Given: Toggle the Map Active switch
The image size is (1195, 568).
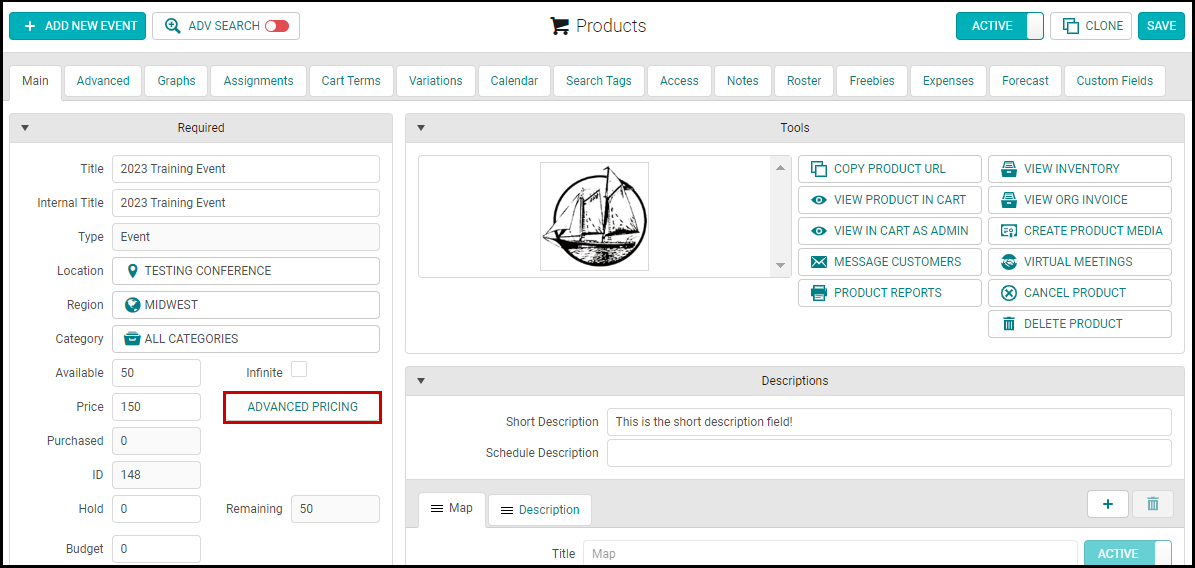Looking at the screenshot, I should point(1128,554).
